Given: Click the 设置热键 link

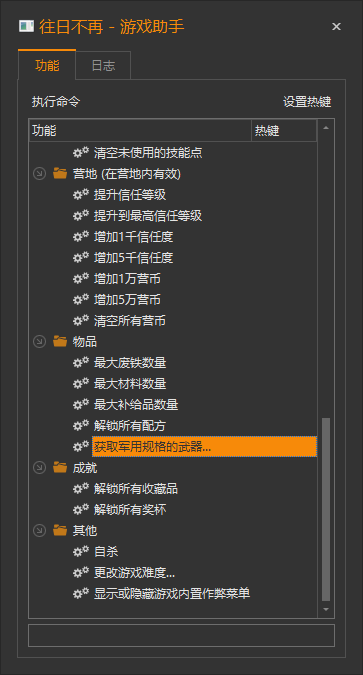Looking at the screenshot, I should 307,102.
